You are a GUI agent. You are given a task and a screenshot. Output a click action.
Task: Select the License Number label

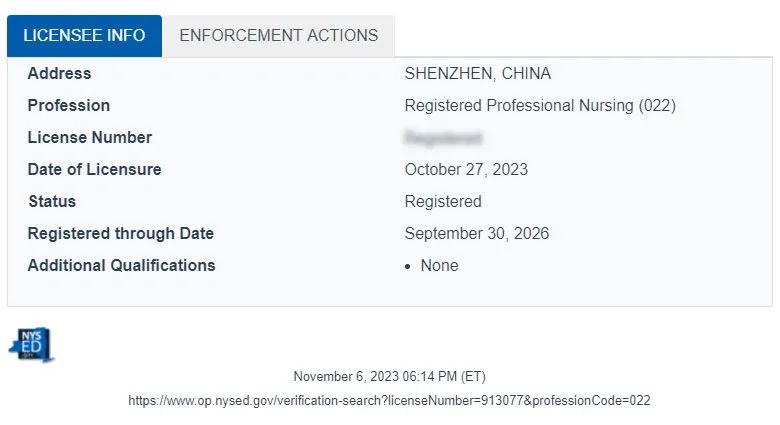tap(90, 137)
